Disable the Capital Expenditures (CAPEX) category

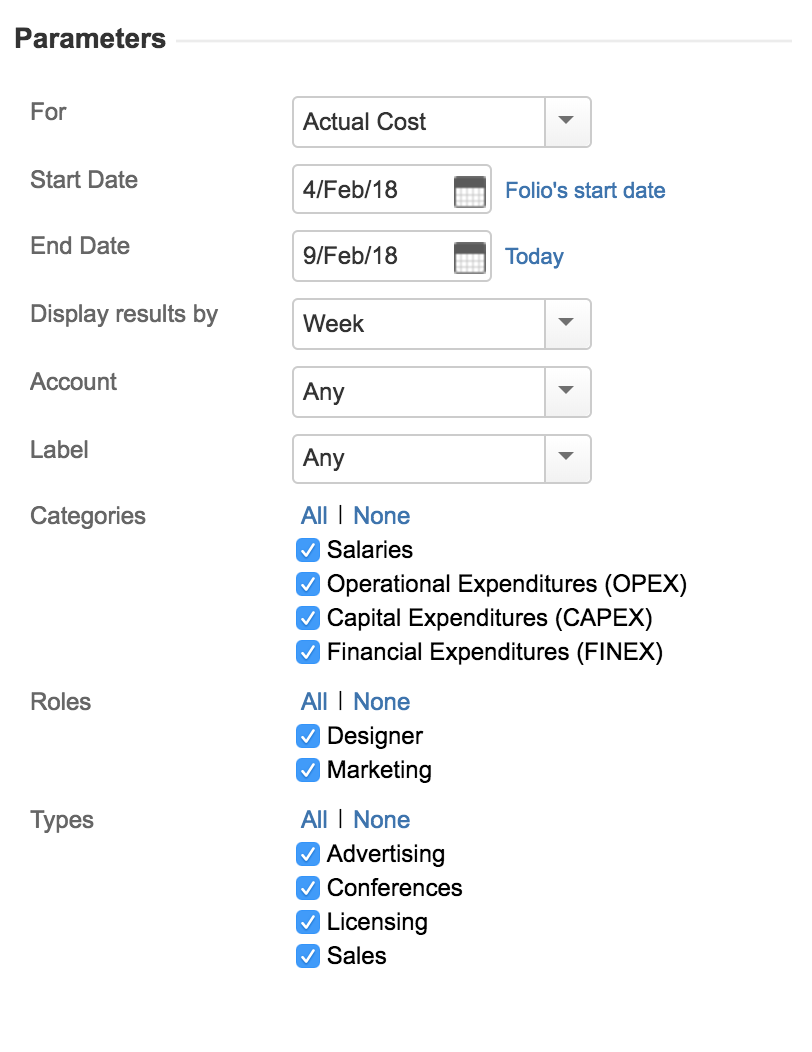308,618
